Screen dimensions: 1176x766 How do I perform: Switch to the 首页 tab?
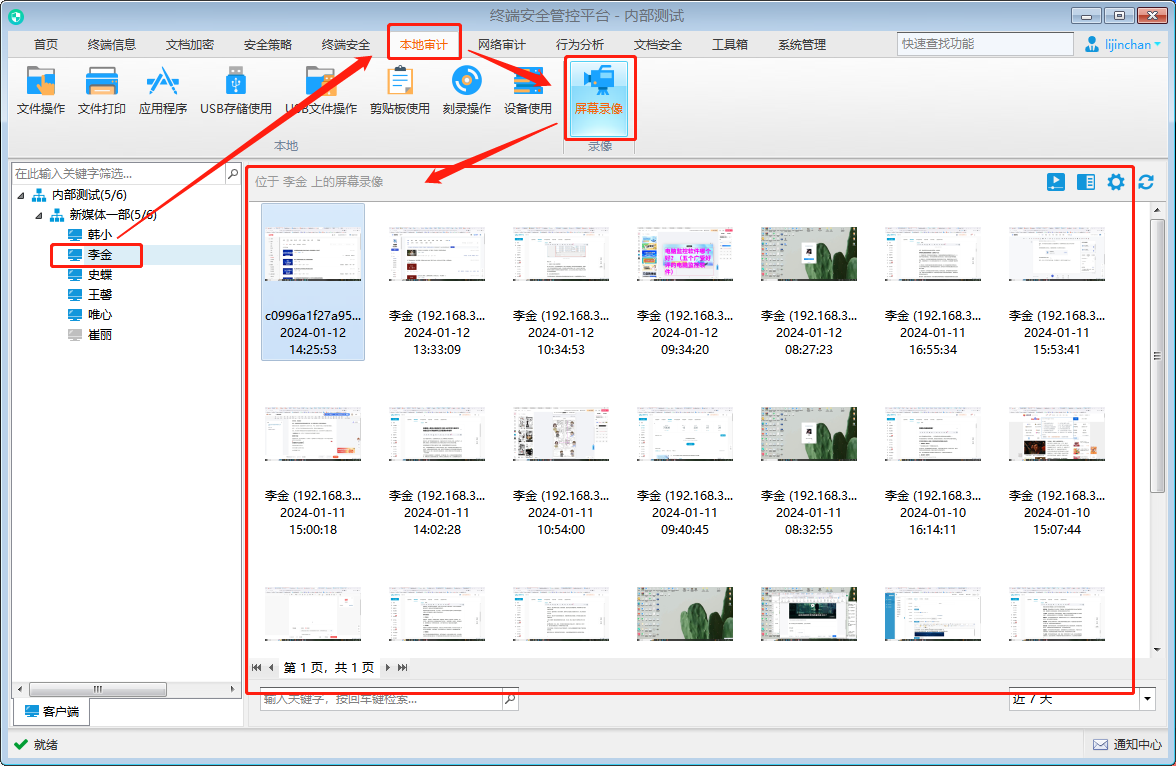(x=46, y=44)
